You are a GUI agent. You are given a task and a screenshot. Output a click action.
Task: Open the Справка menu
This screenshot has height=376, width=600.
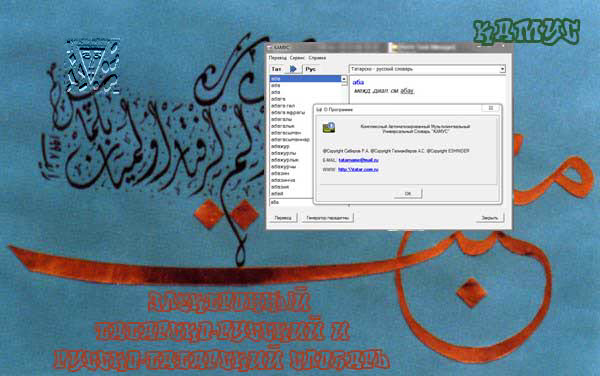[317, 58]
